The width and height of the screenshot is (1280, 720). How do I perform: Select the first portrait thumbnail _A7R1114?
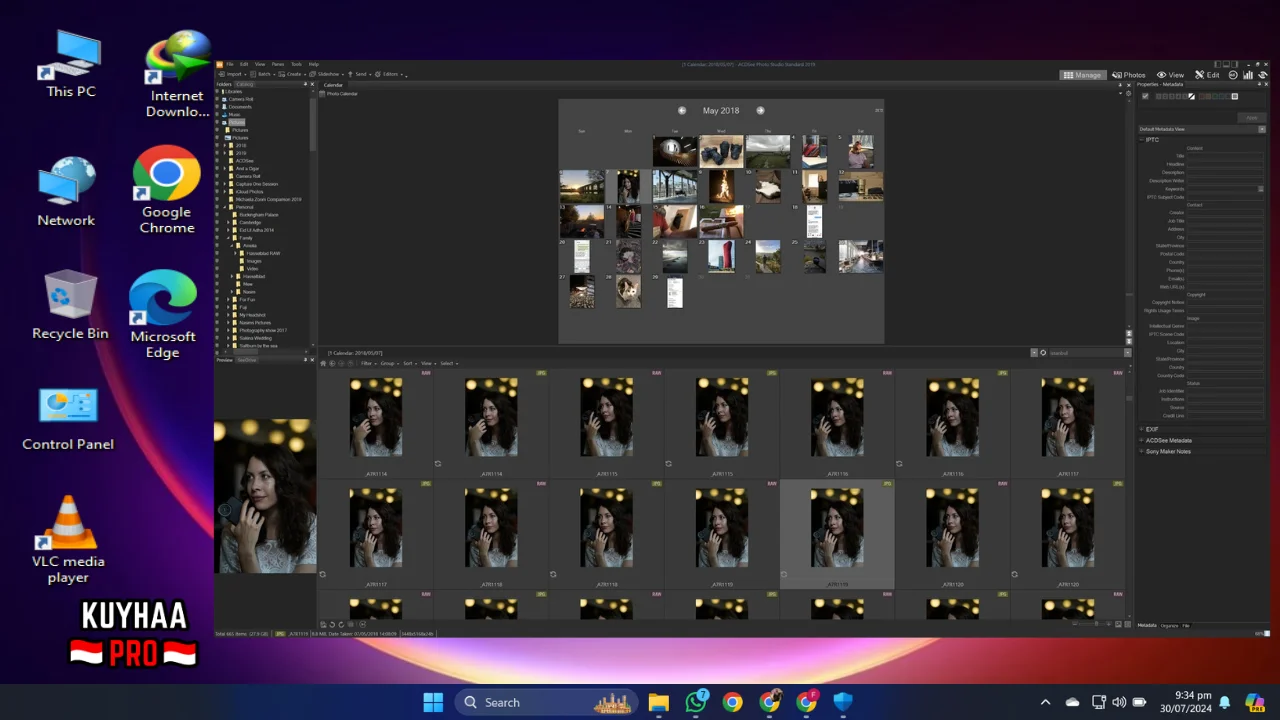tap(376, 417)
